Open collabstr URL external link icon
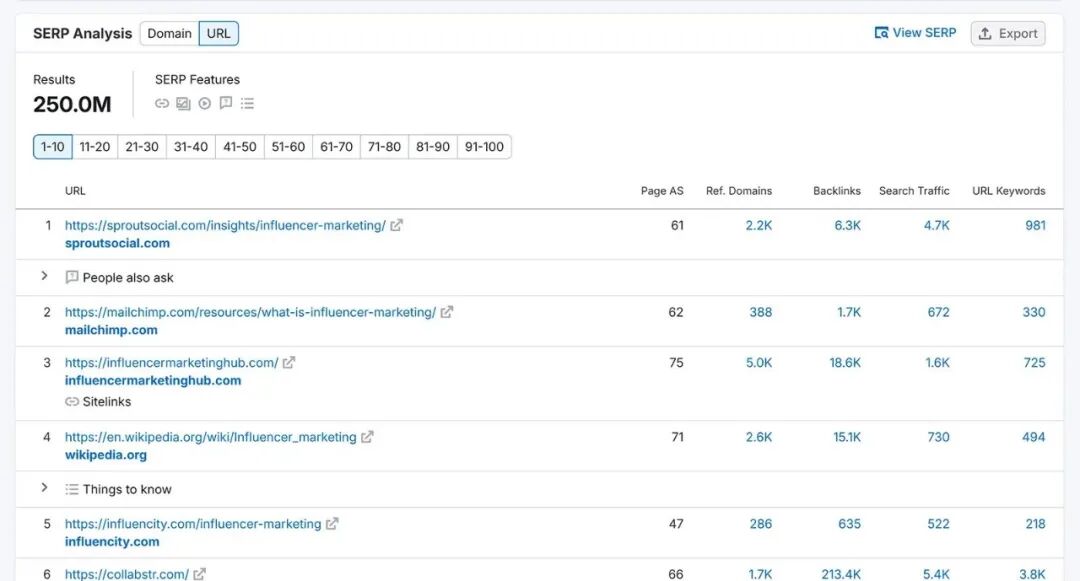 (199, 573)
